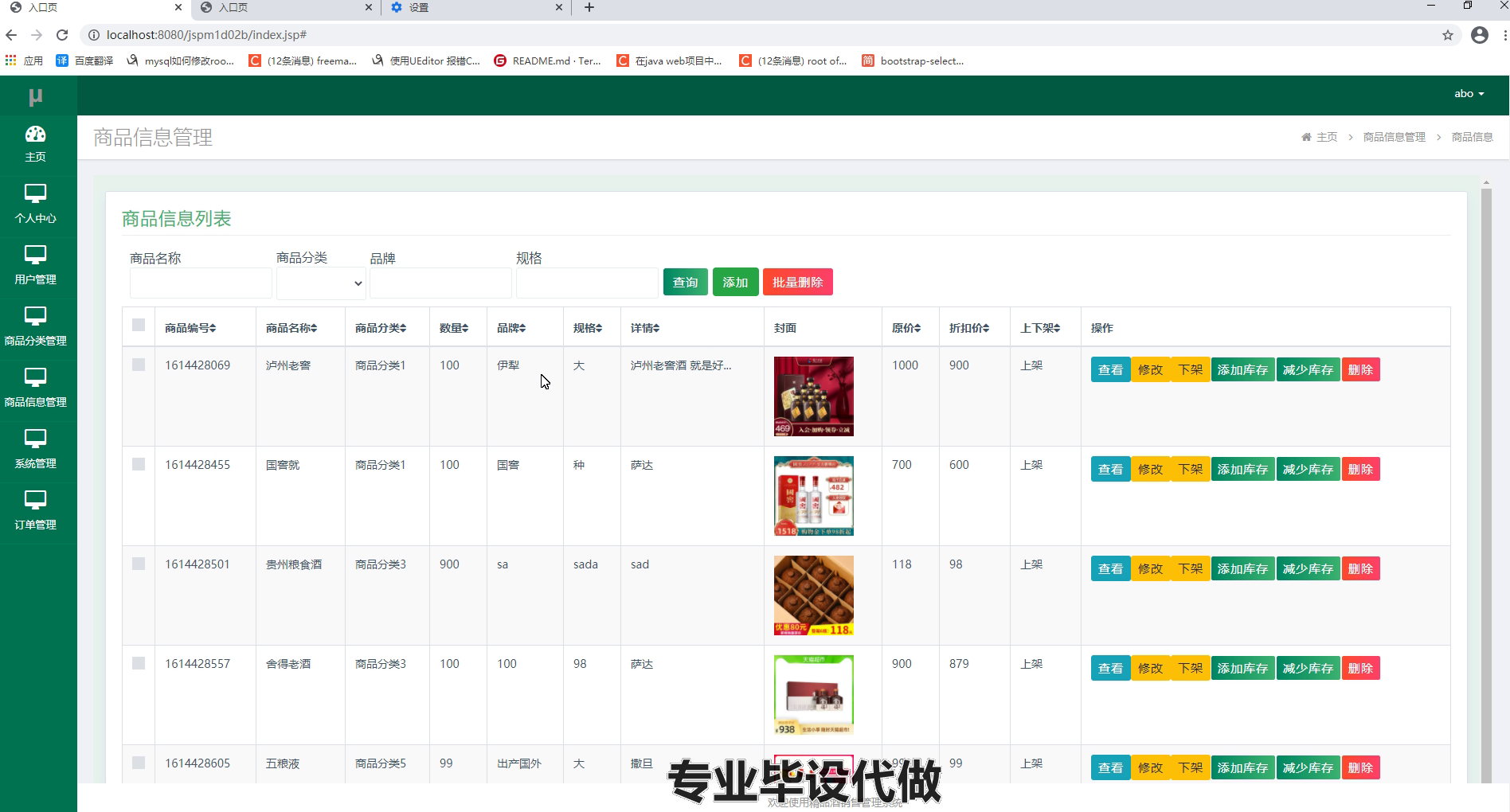Check the row 1614428501 checkbox
Image resolution: width=1510 pixels, height=812 pixels.
coord(139,564)
